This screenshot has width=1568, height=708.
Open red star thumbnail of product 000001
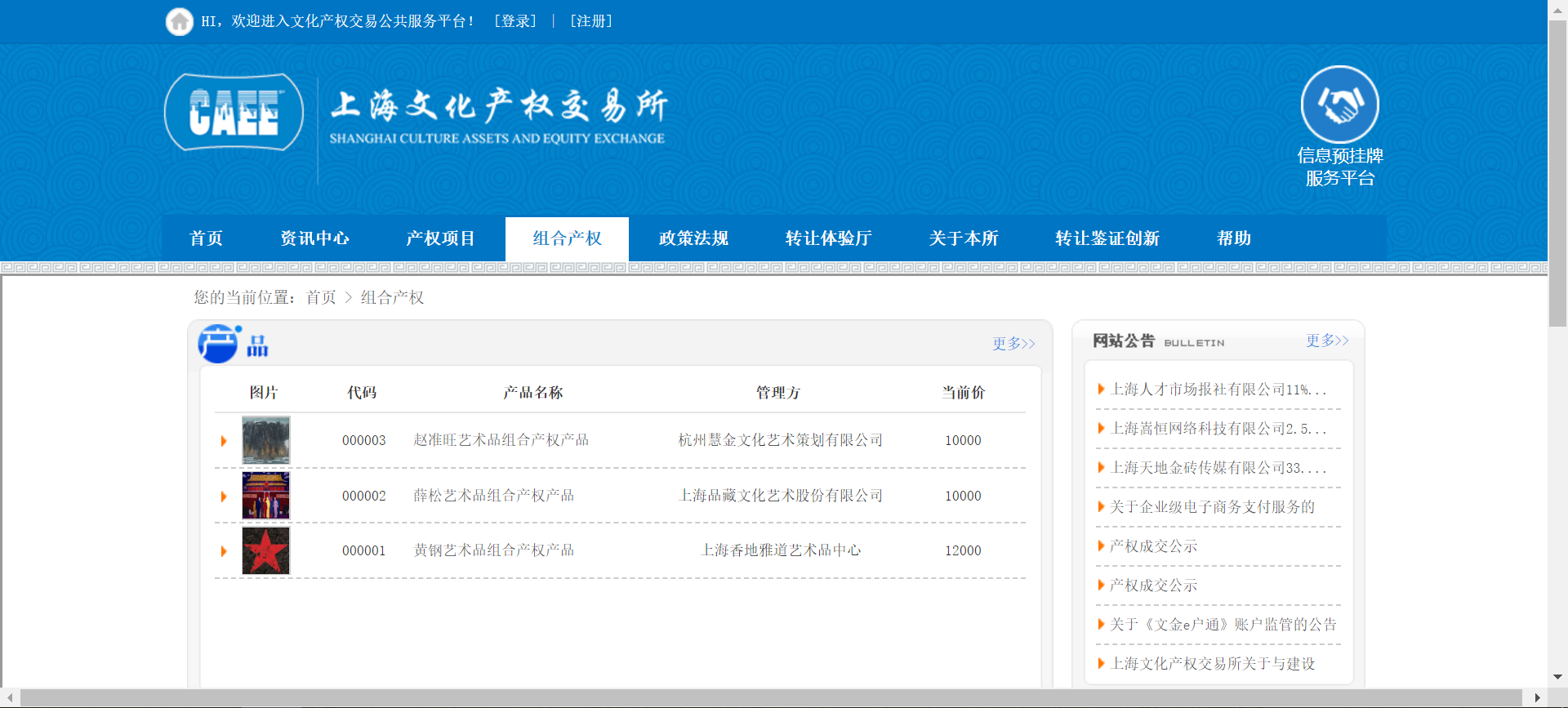(266, 550)
